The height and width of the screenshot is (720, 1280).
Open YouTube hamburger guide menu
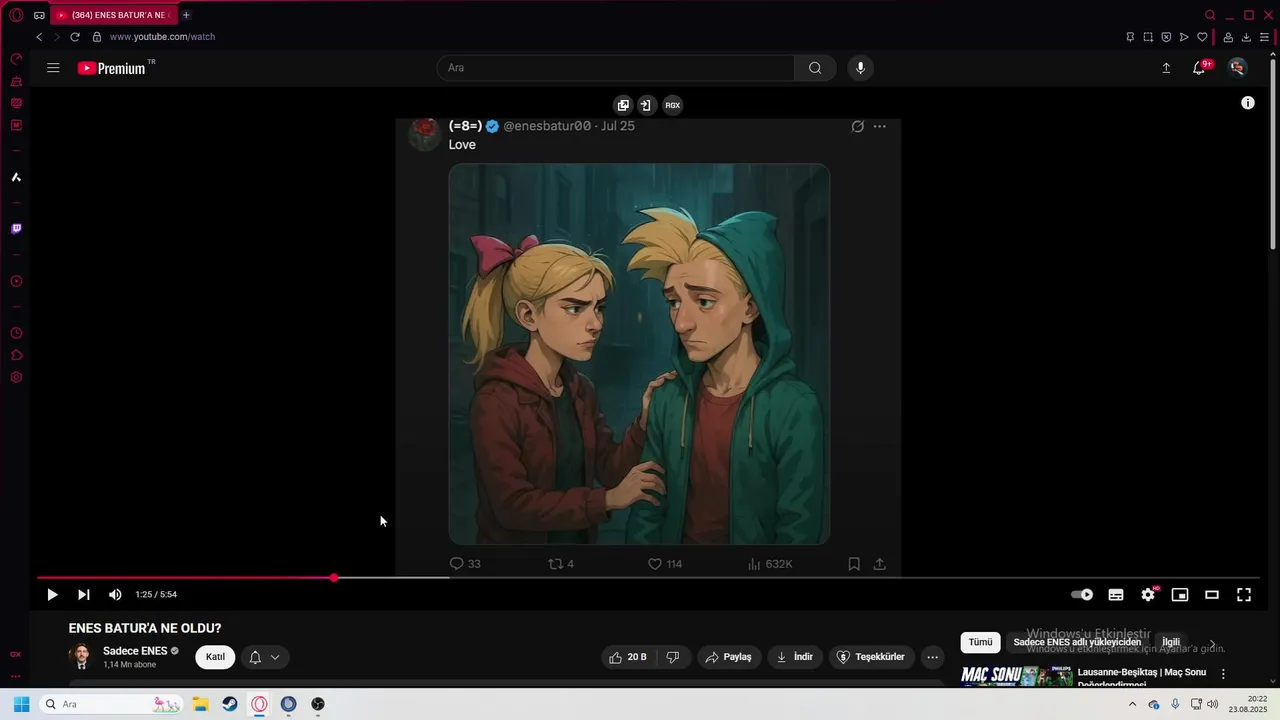pyautogui.click(x=53, y=68)
